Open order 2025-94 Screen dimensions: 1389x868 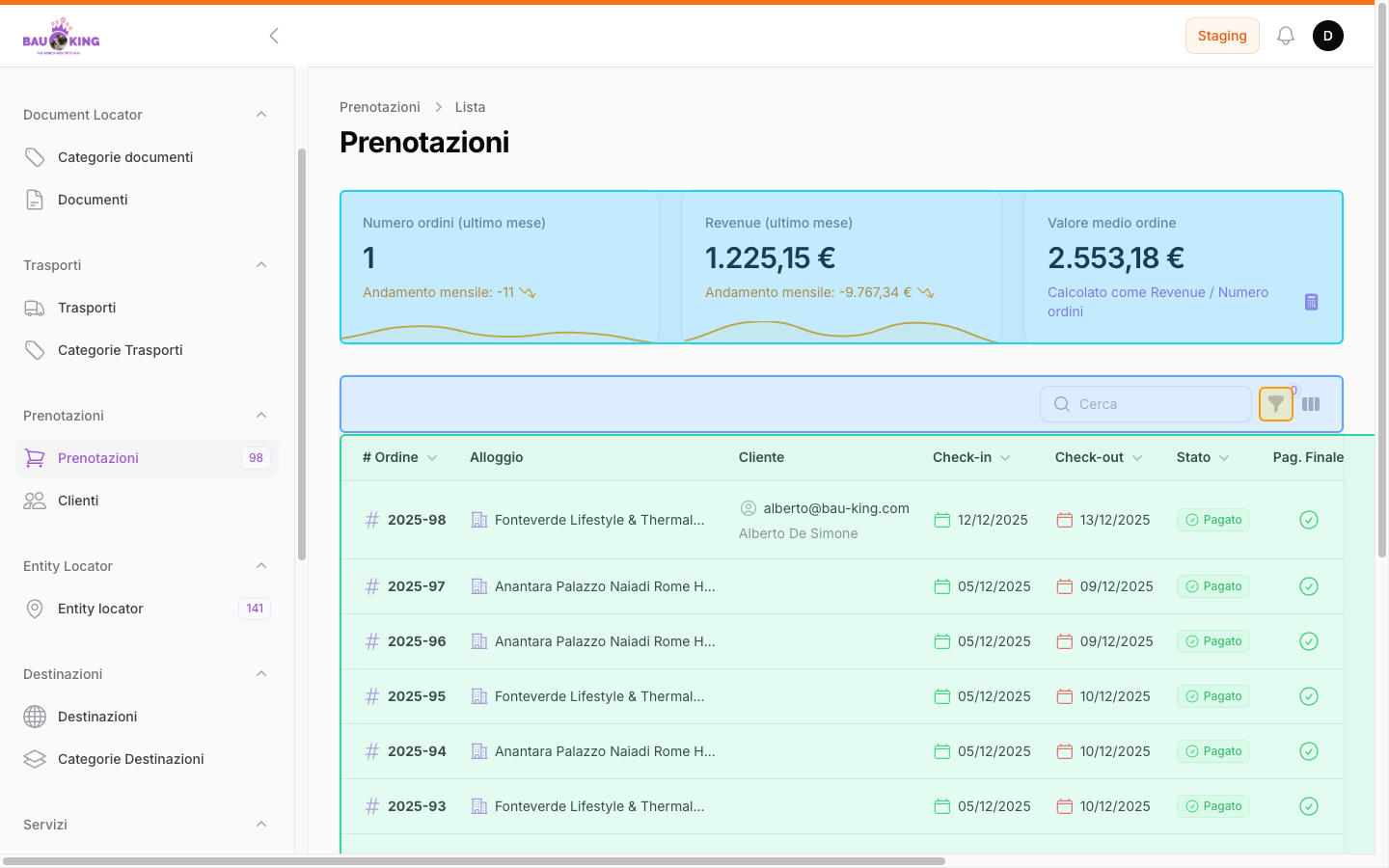pyautogui.click(x=417, y=751)
